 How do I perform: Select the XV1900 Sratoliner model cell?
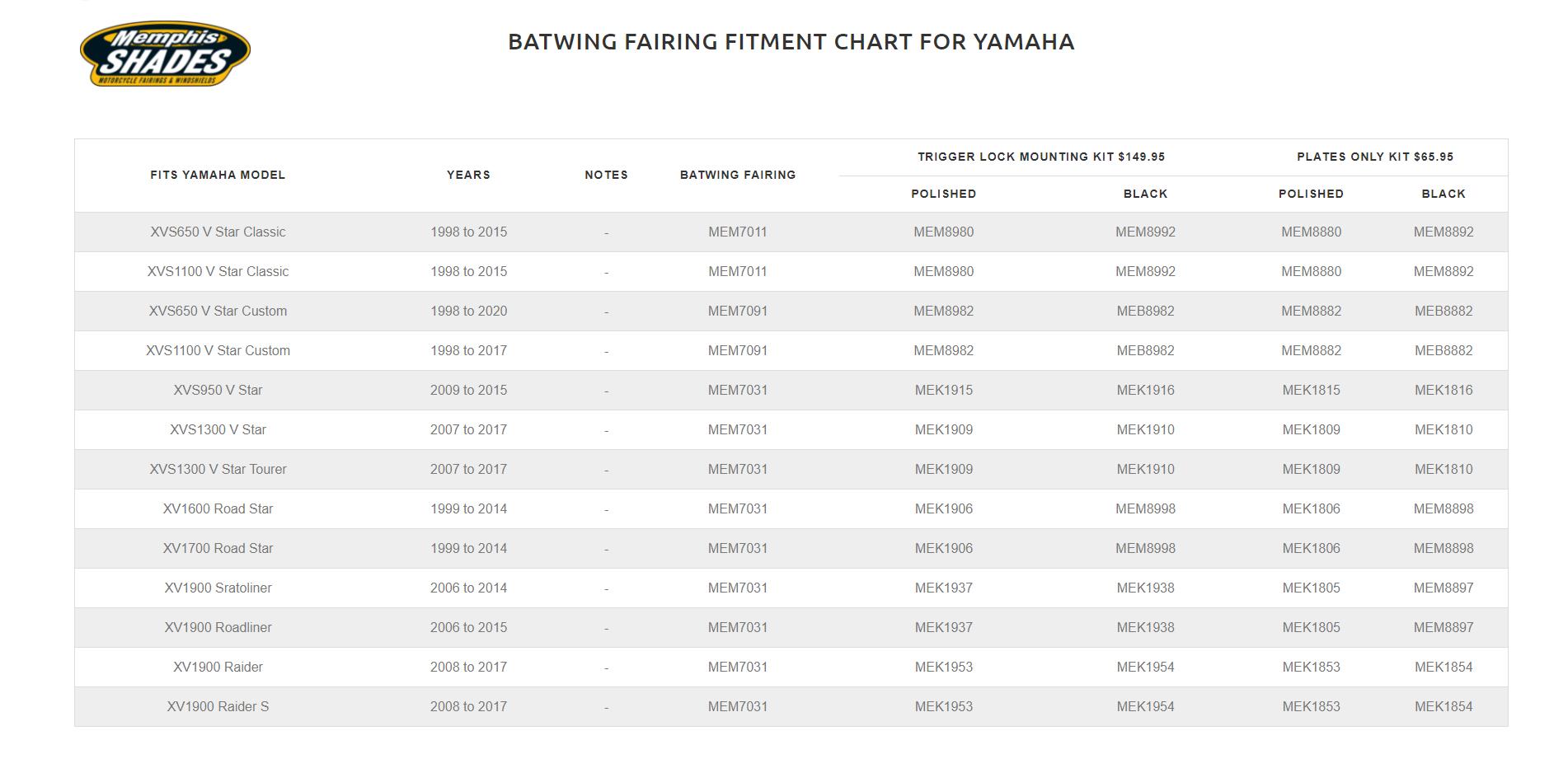(x=218, y=588)
